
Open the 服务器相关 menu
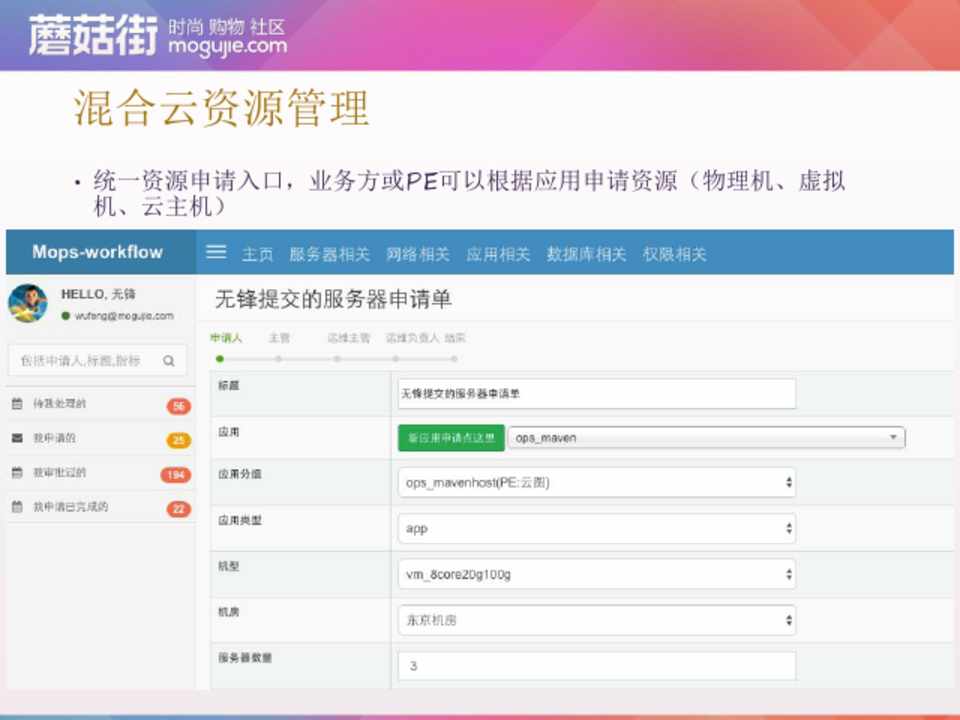point(329,254)
